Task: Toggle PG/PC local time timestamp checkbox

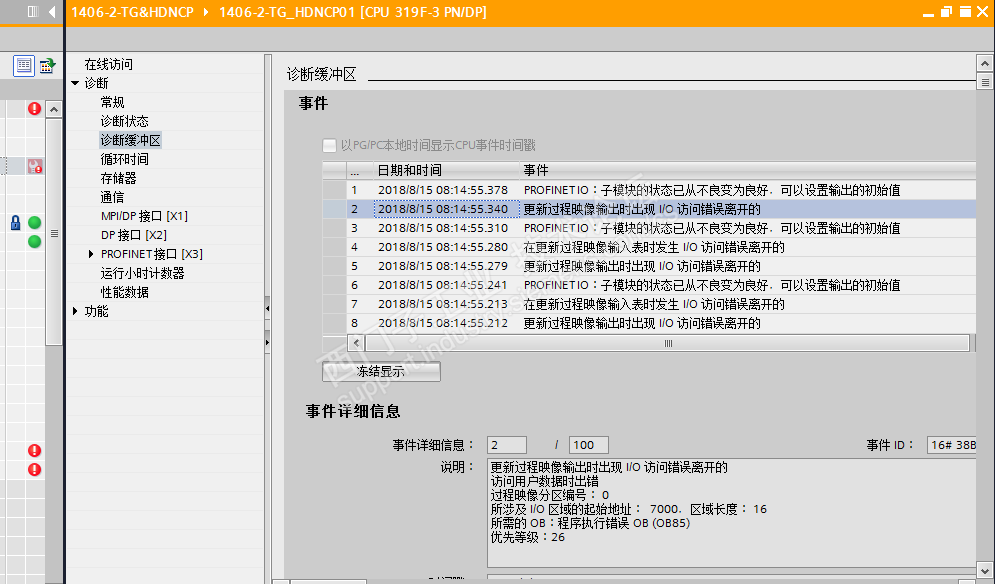Action: click(x=329, y=145)
